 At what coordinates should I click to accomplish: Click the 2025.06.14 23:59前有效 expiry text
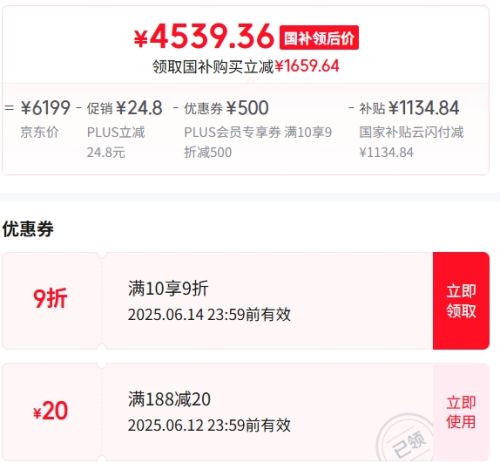point(209,314)
